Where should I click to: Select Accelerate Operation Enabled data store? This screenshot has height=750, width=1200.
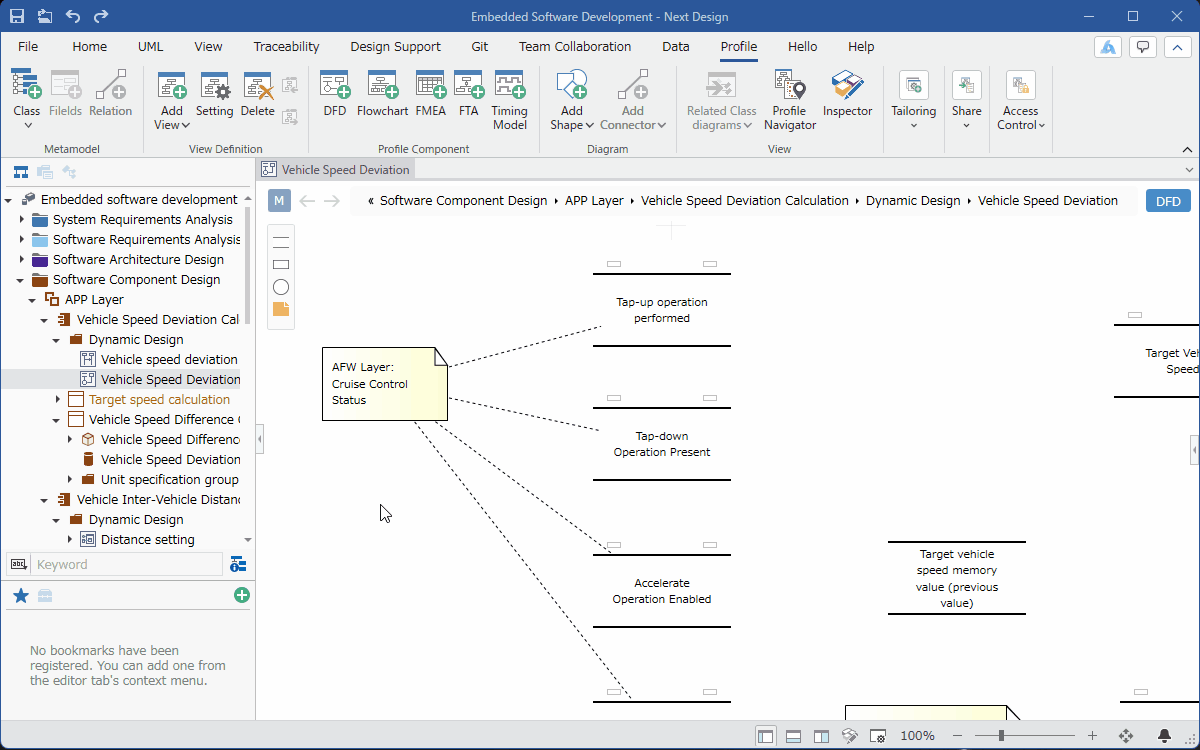click(x=662, y=591)
